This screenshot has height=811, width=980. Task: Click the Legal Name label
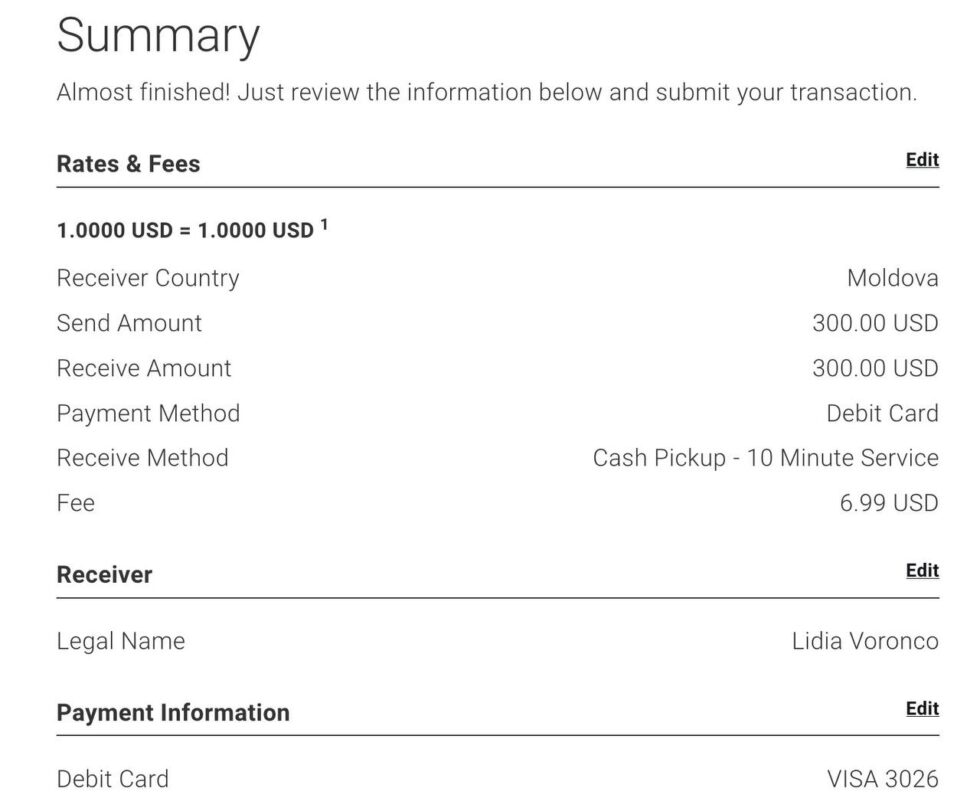(120, 641)
